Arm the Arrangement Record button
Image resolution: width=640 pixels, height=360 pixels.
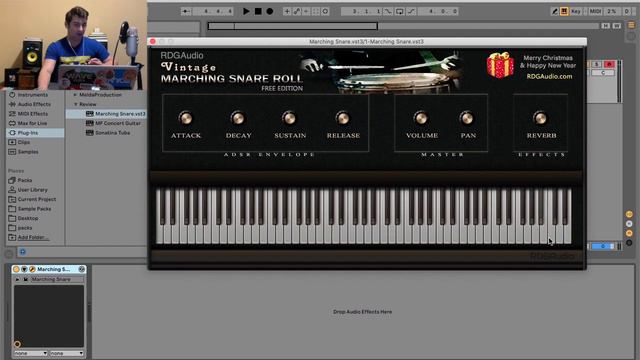coord(270,11)
